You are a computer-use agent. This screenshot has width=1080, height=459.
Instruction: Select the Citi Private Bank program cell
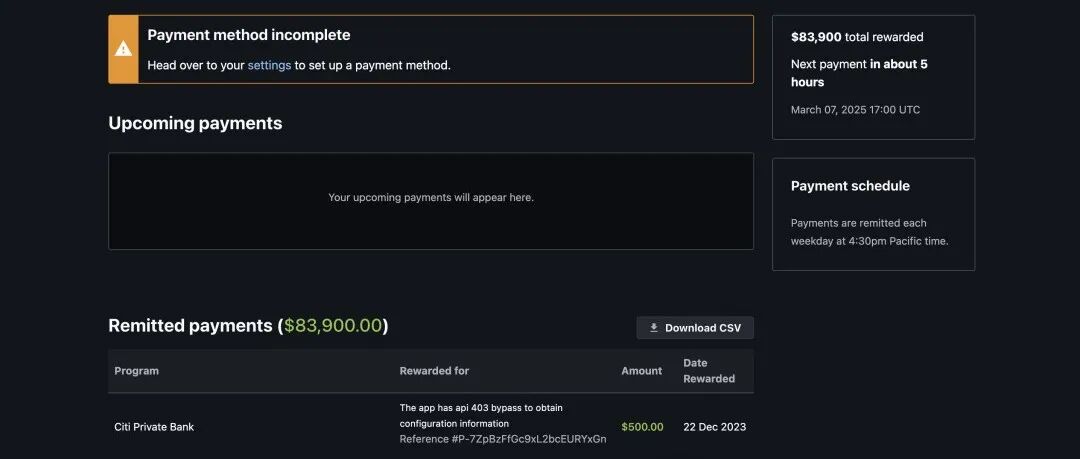pos(154,427)
